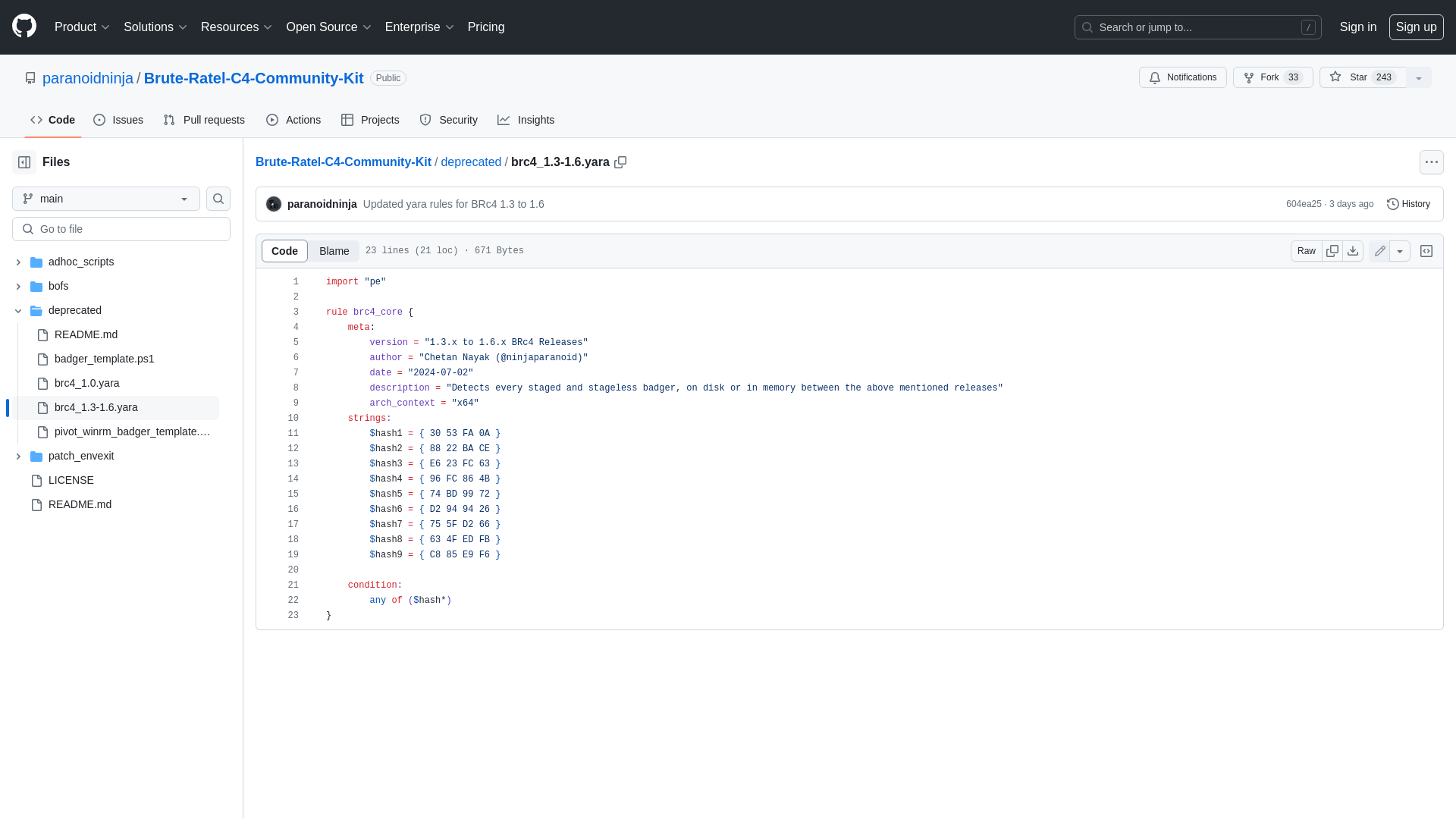Open the Insights tab
1456x819 pixels.
coord(526,120)
